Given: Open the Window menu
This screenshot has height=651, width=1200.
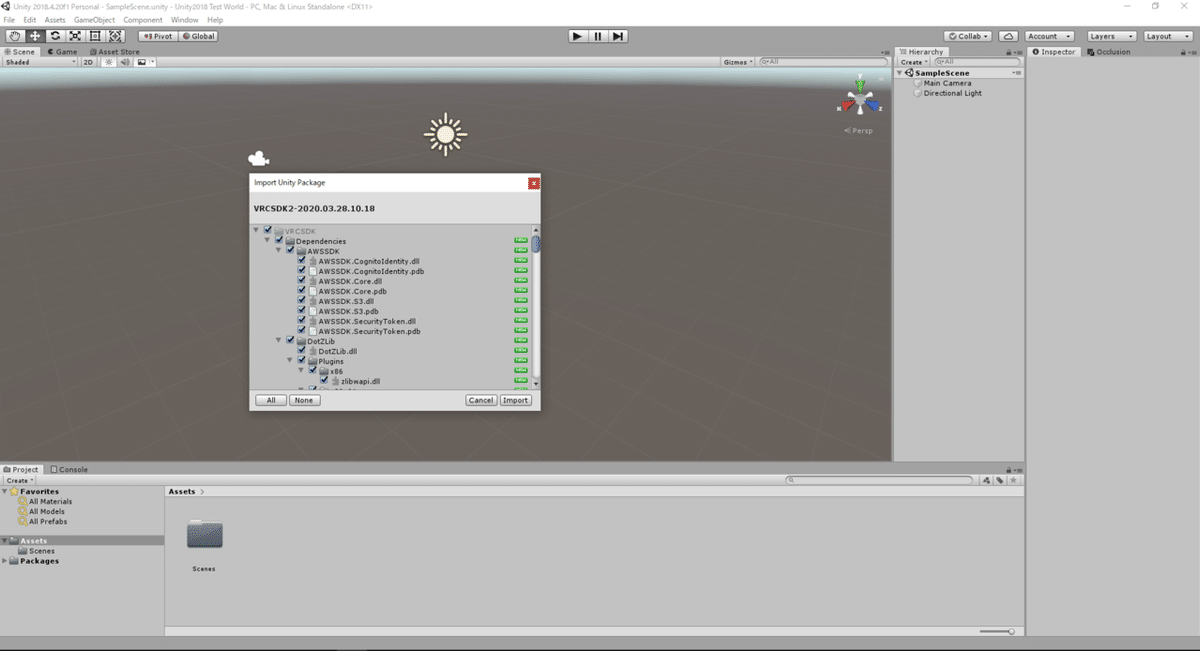Looking at the screenshot, I should click(x=184, y=20).
